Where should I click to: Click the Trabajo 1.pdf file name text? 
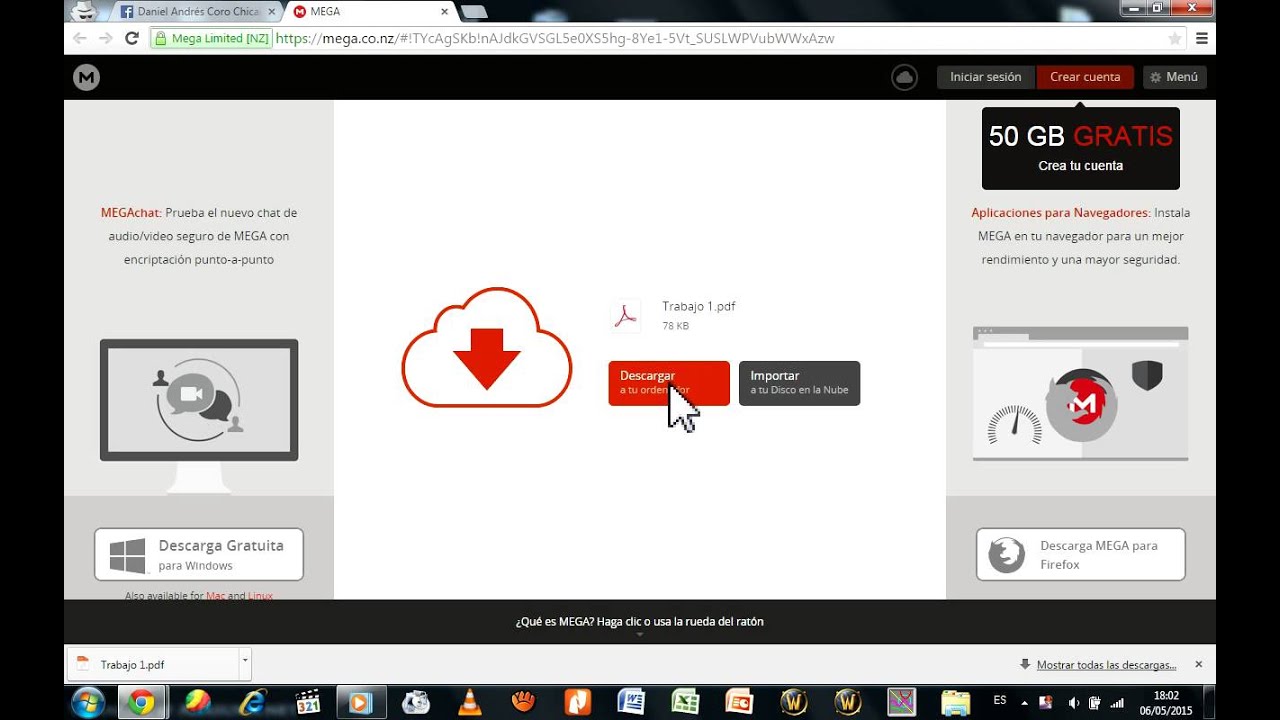[x=698, y=306]
